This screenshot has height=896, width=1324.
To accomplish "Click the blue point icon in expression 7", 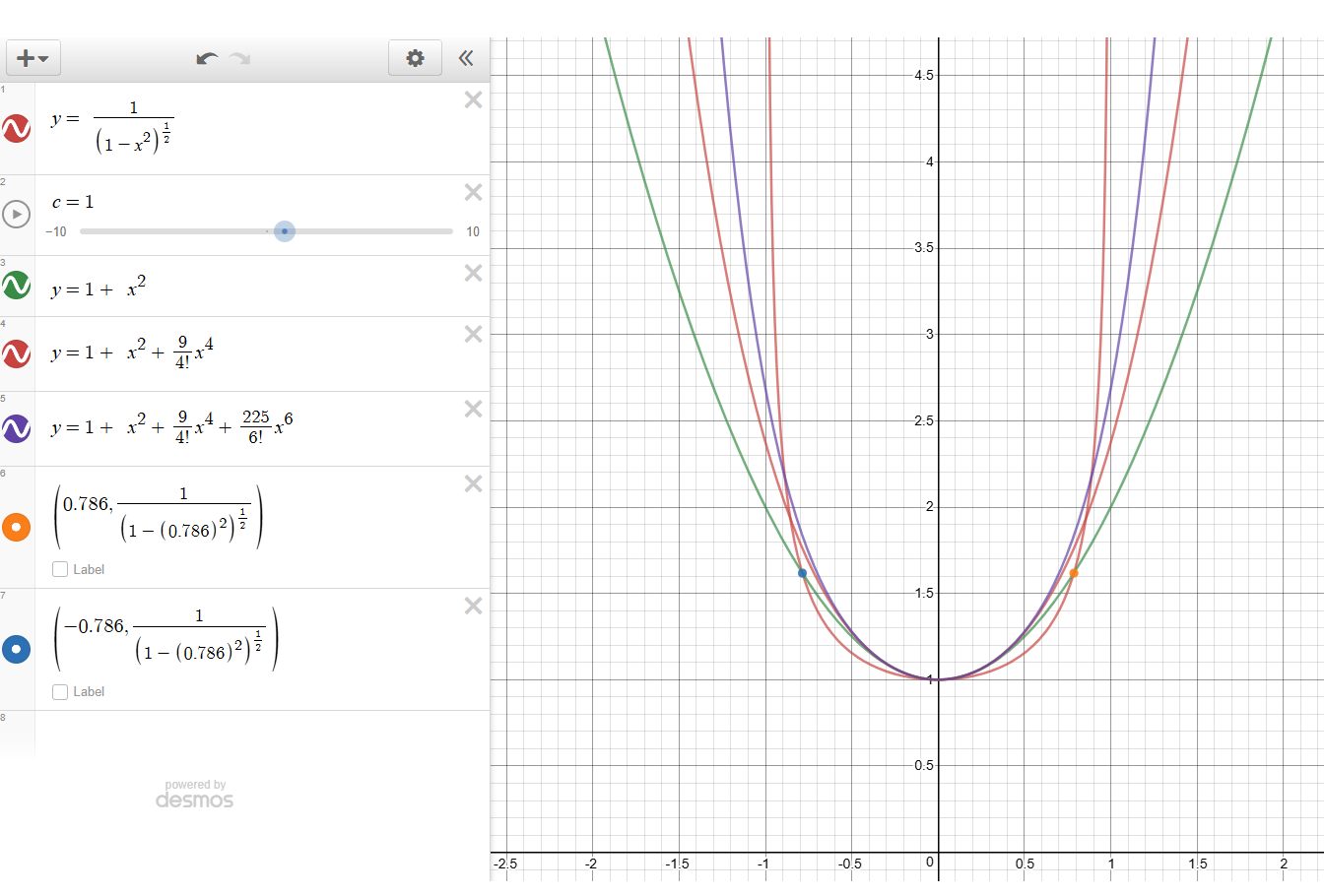I will click(x=17, y=649).
